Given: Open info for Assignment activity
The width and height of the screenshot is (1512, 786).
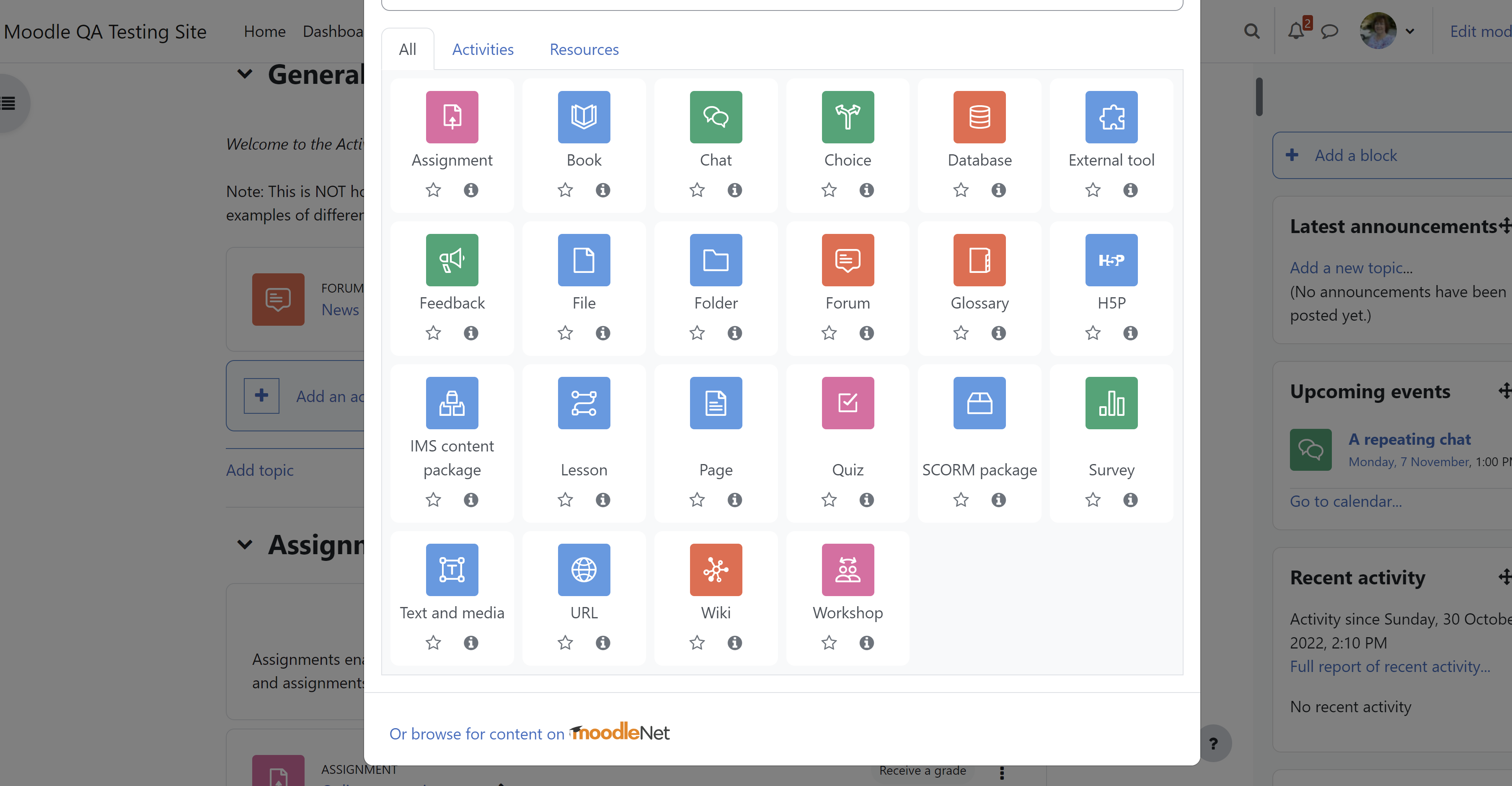Looking at the screenshot, I should point(471,190).
